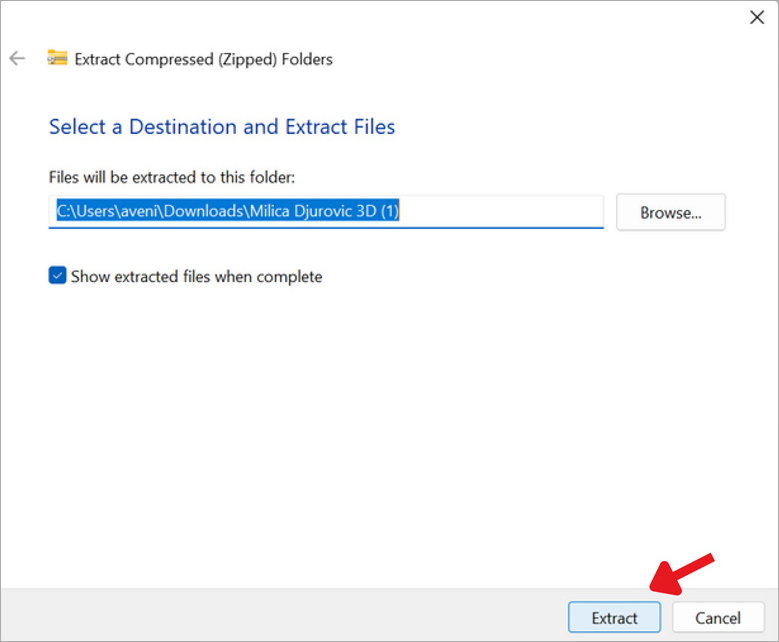Image resolution: width=779 pixels, height=642 pixels.
Task: Close the extraction dialog with X
Action: click(x=757, y=17)
